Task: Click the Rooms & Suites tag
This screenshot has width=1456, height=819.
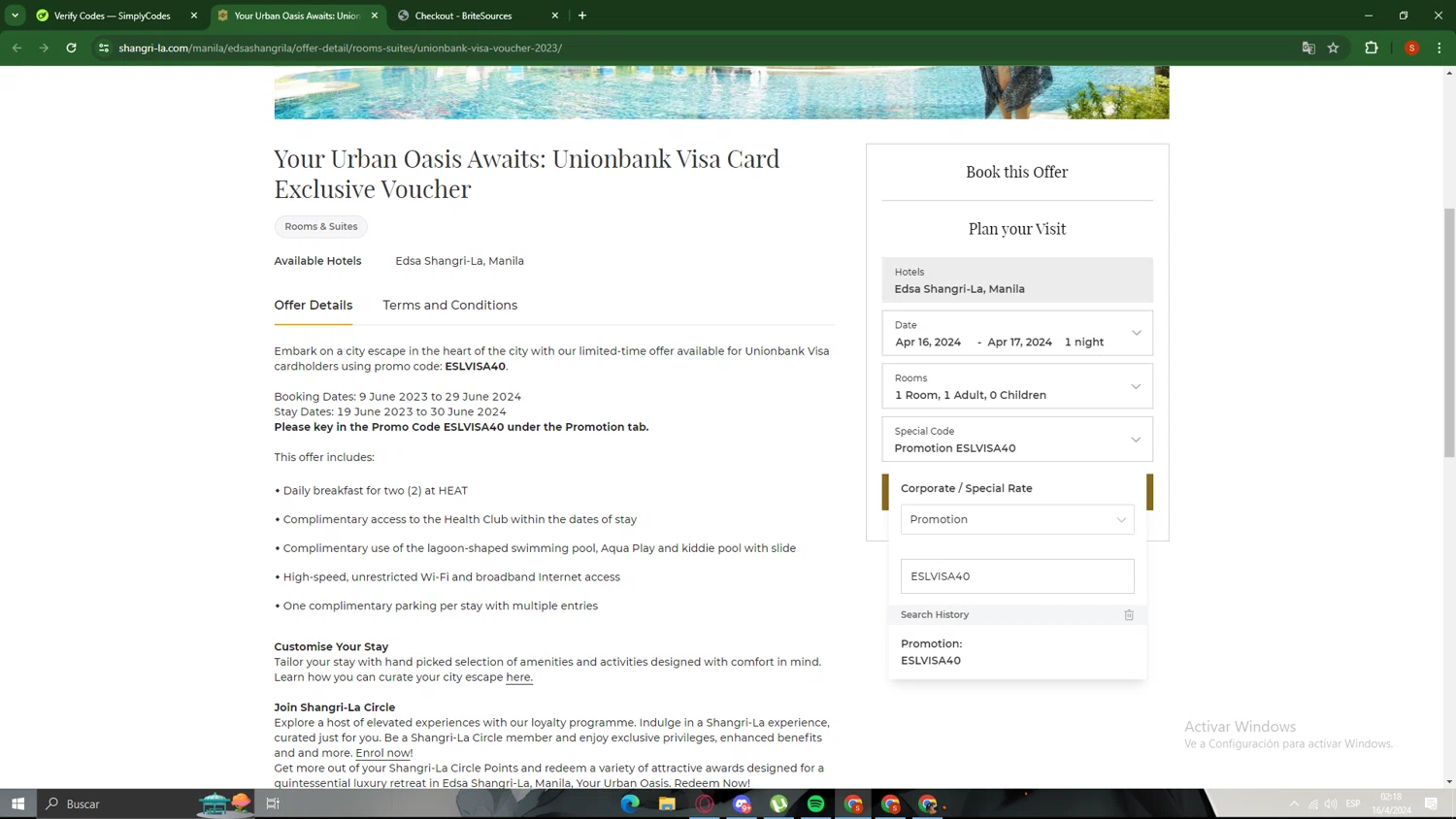Action: (321, 226)
